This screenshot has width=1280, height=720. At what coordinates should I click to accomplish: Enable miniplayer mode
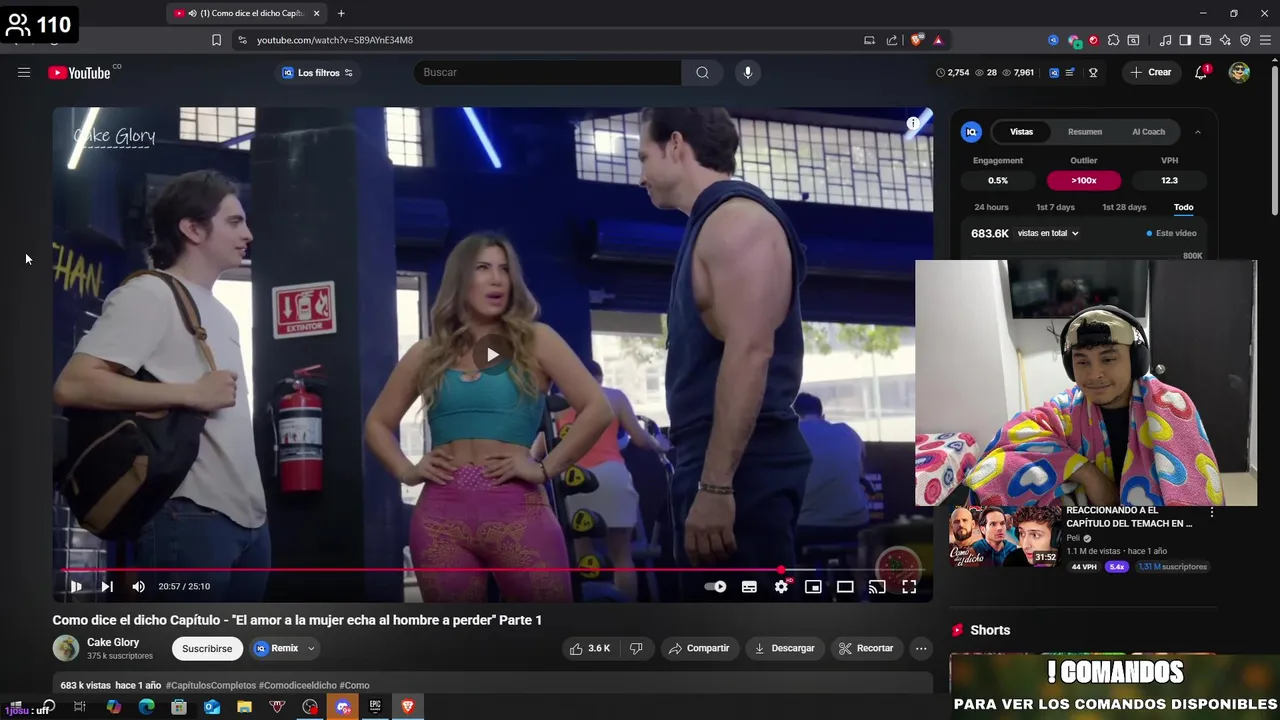click(x=813, y=587)
